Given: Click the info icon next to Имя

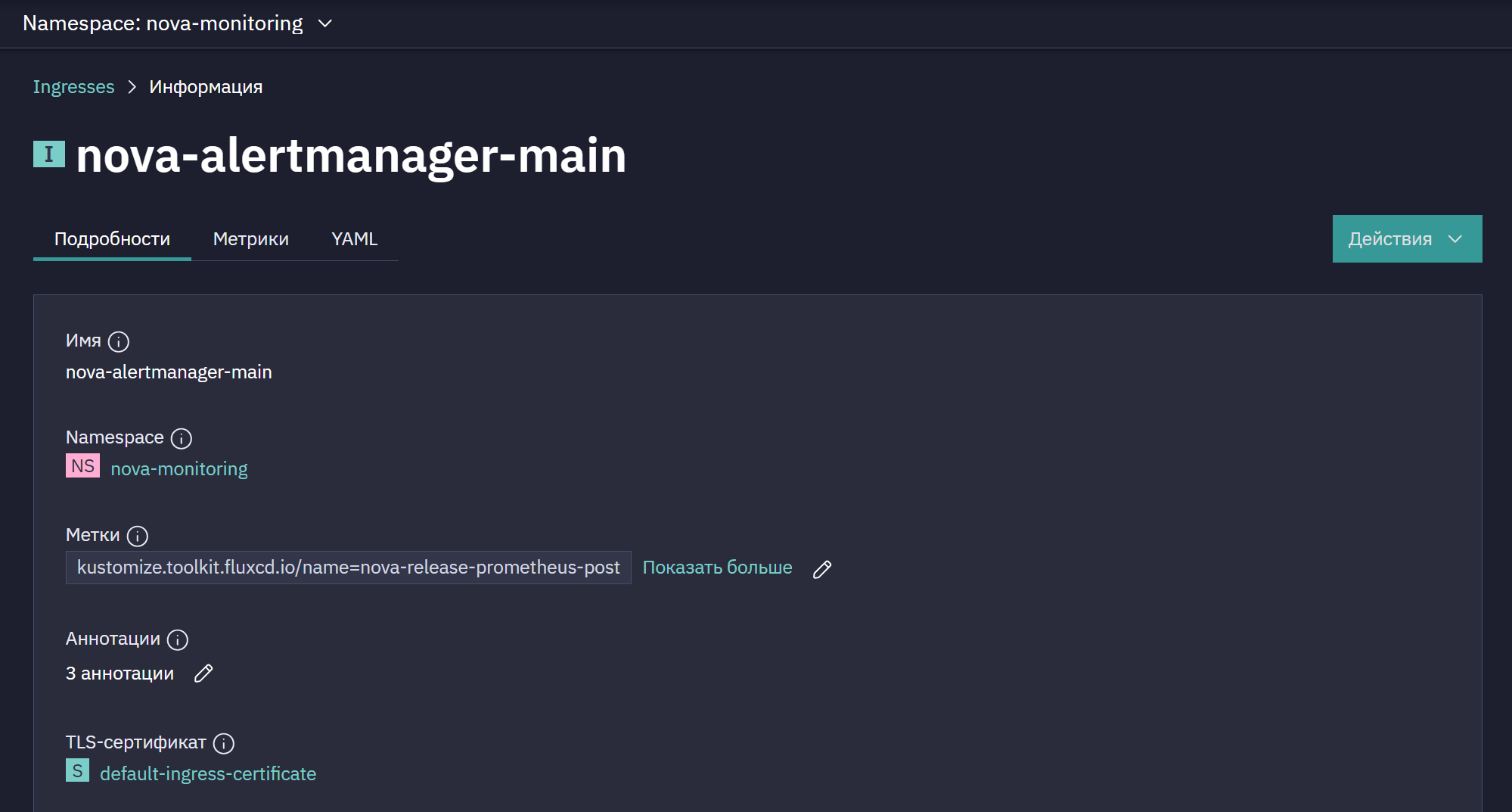Looking at the screenshot, I should (119, 342).
